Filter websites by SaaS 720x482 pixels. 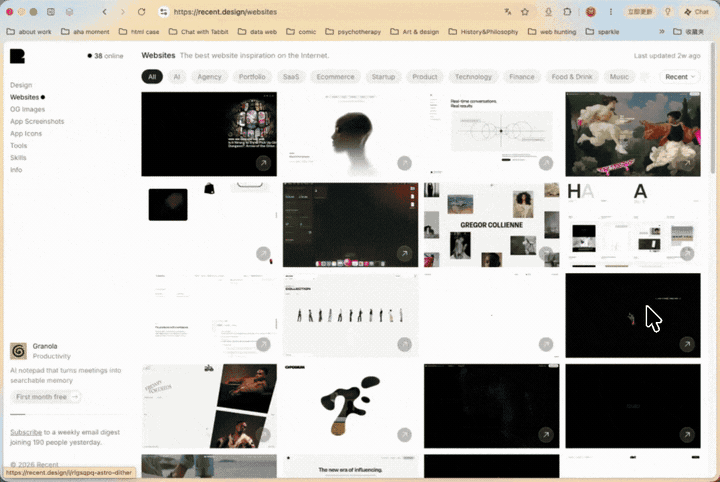point(291,77)
